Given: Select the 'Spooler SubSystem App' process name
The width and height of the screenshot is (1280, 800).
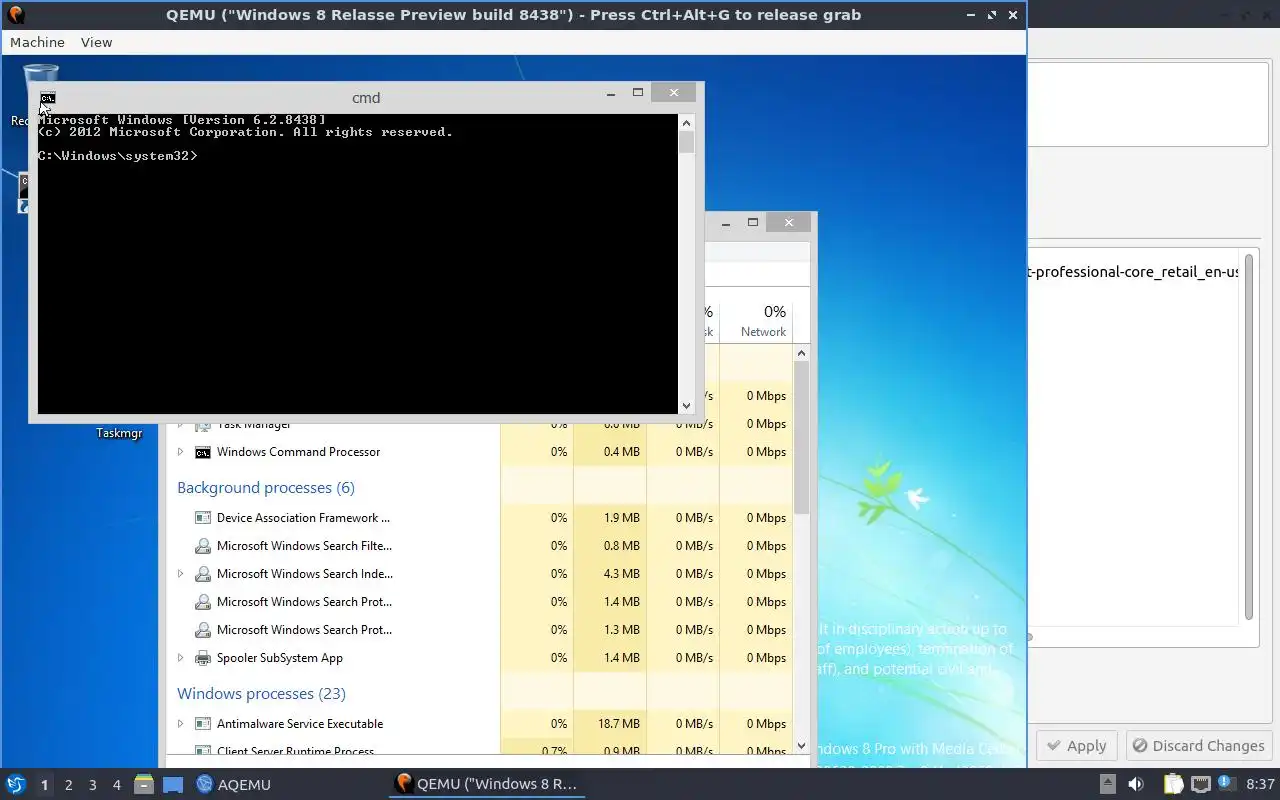Looking at the screenshot, I should coord(280,658).
